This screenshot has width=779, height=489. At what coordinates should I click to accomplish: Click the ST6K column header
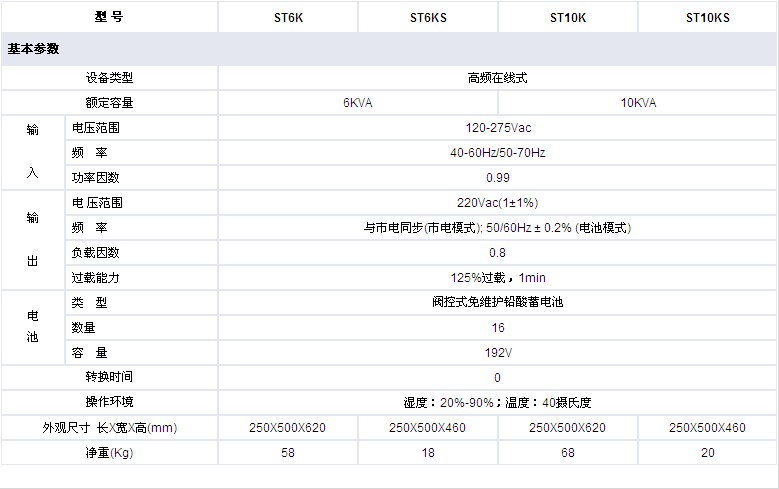[288, 17]
